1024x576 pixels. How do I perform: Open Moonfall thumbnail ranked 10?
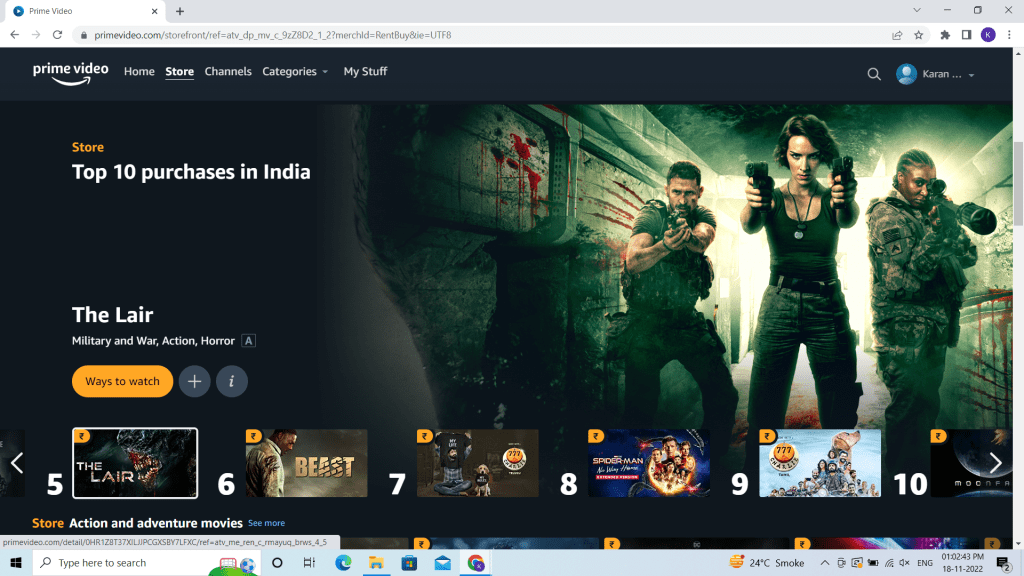(x=971, y=463)
